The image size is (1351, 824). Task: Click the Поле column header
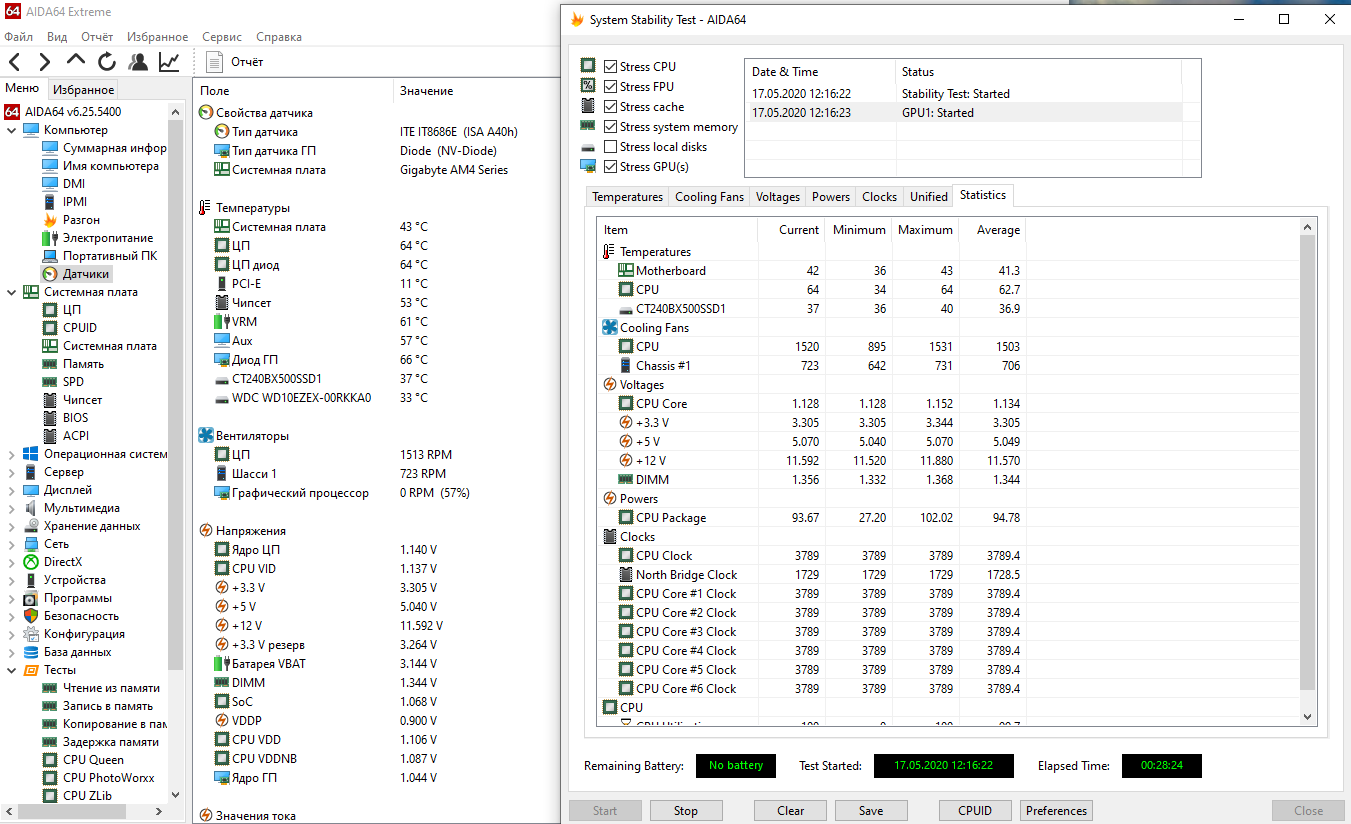(x=215, y=91)
